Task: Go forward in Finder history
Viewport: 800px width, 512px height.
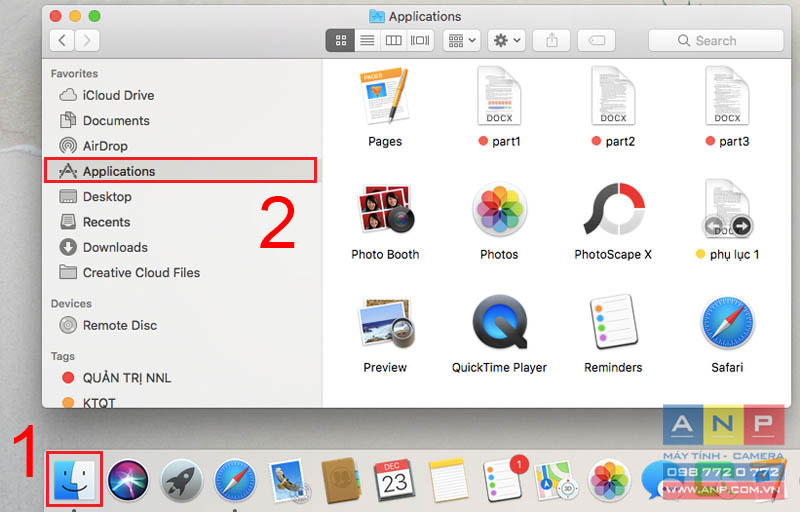Action: [87, 40]
